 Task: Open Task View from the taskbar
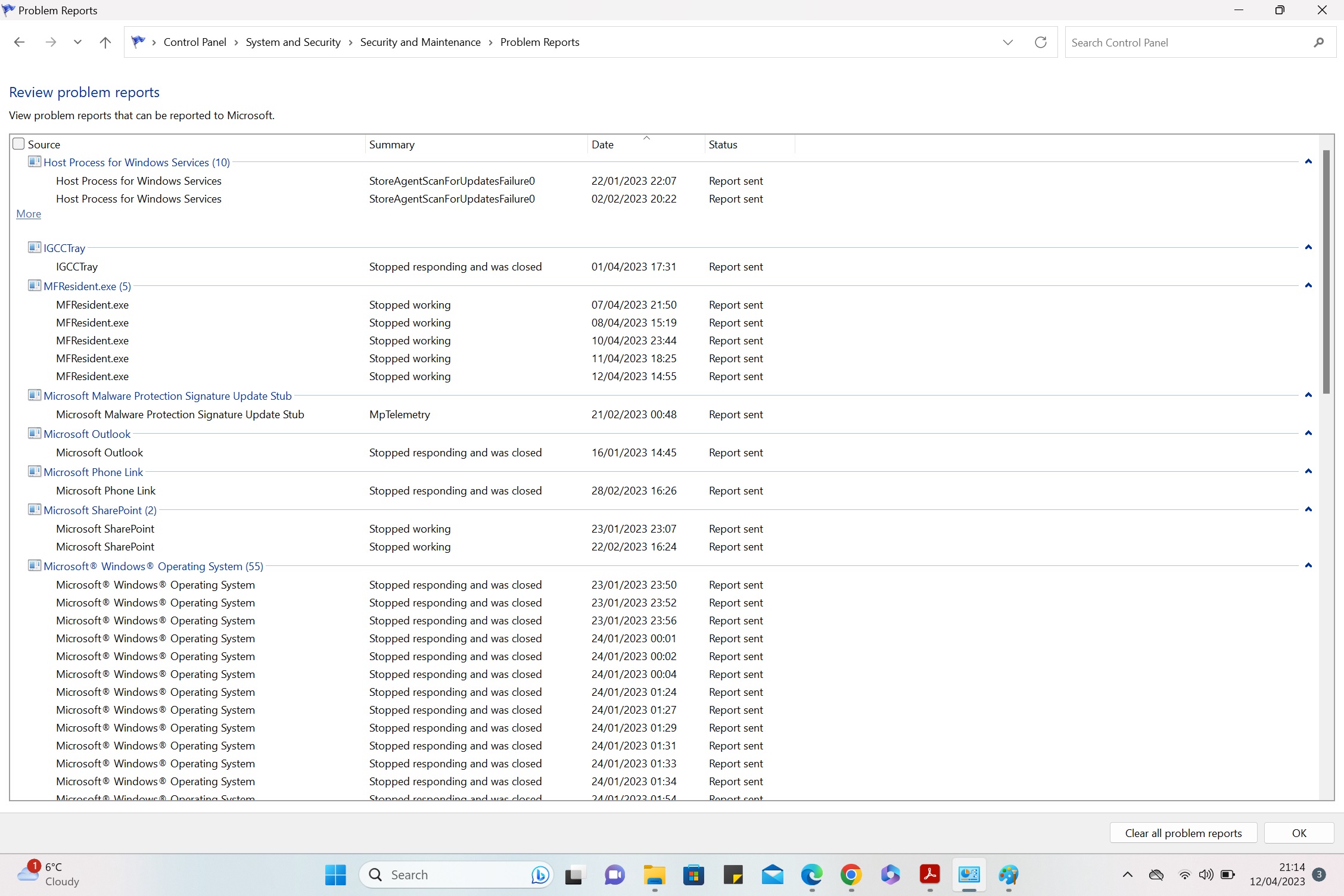click(574, 875)
